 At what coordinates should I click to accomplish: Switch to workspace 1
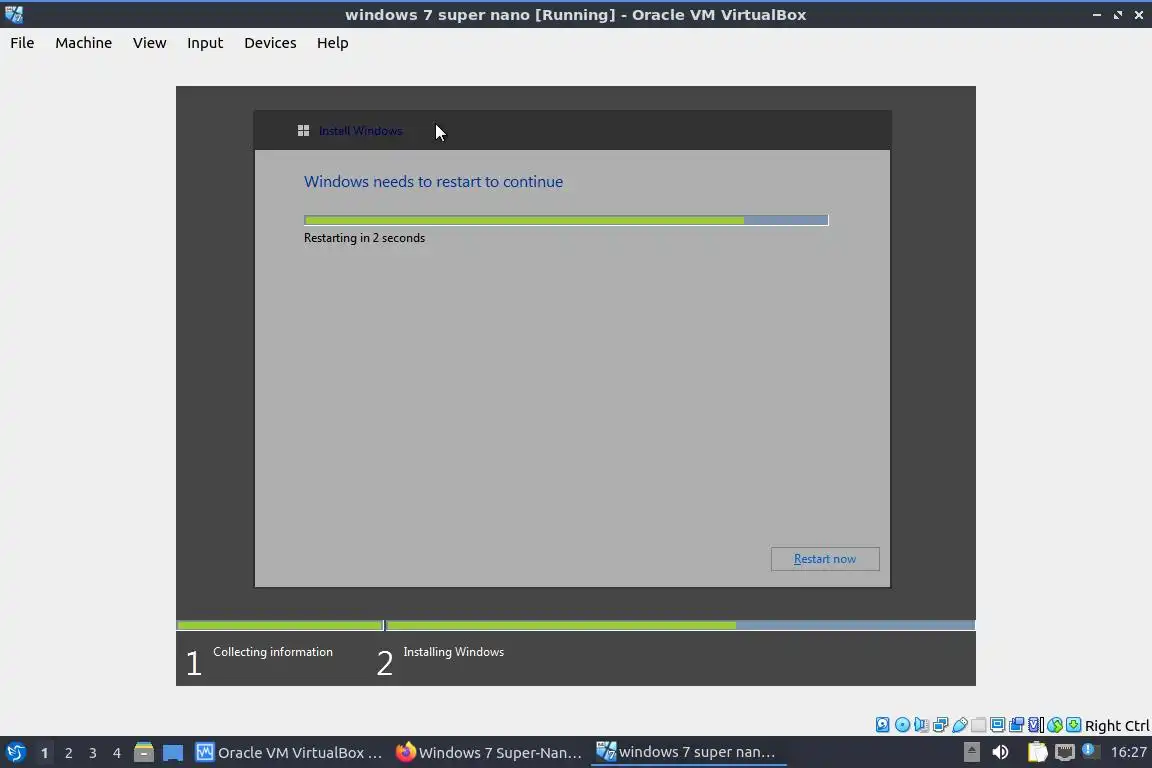[x=44, y=753]
